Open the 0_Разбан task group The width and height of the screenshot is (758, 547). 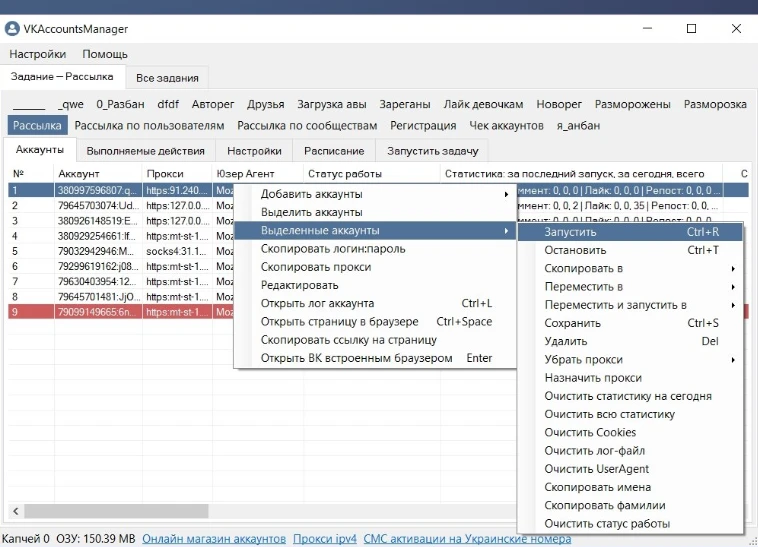click(120, 104)
